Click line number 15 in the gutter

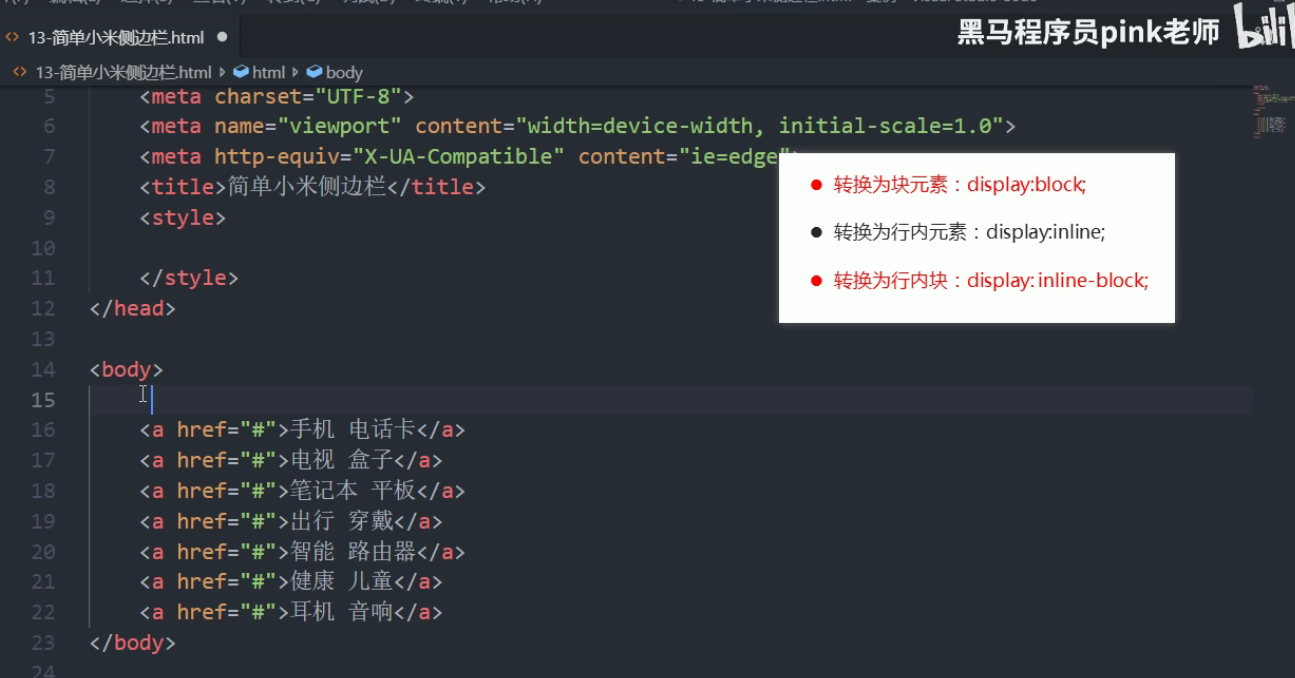[x=42, y=399]
